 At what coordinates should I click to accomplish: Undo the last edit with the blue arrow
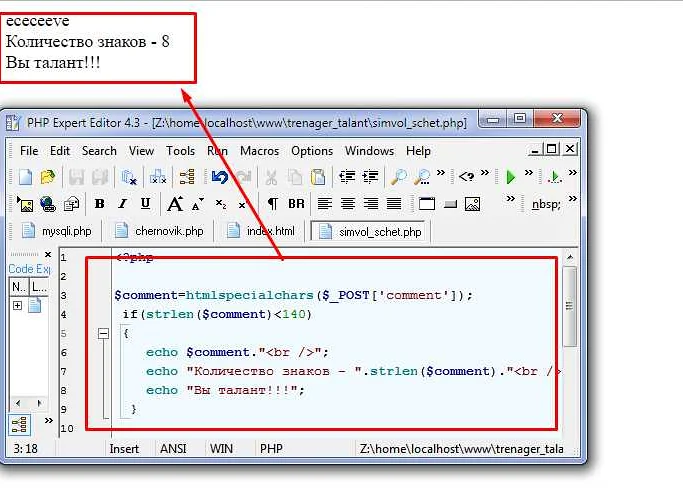pos(220,177)
